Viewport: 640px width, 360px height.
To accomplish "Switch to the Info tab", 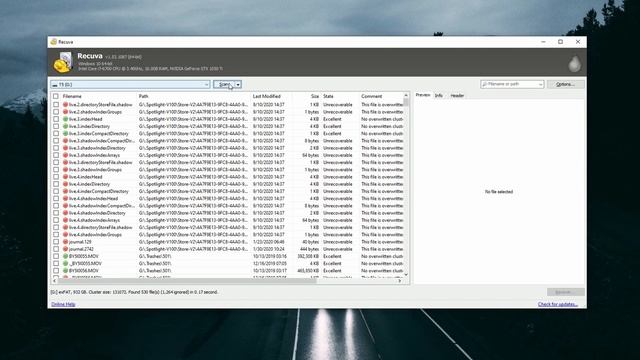I will coord(439,96).
